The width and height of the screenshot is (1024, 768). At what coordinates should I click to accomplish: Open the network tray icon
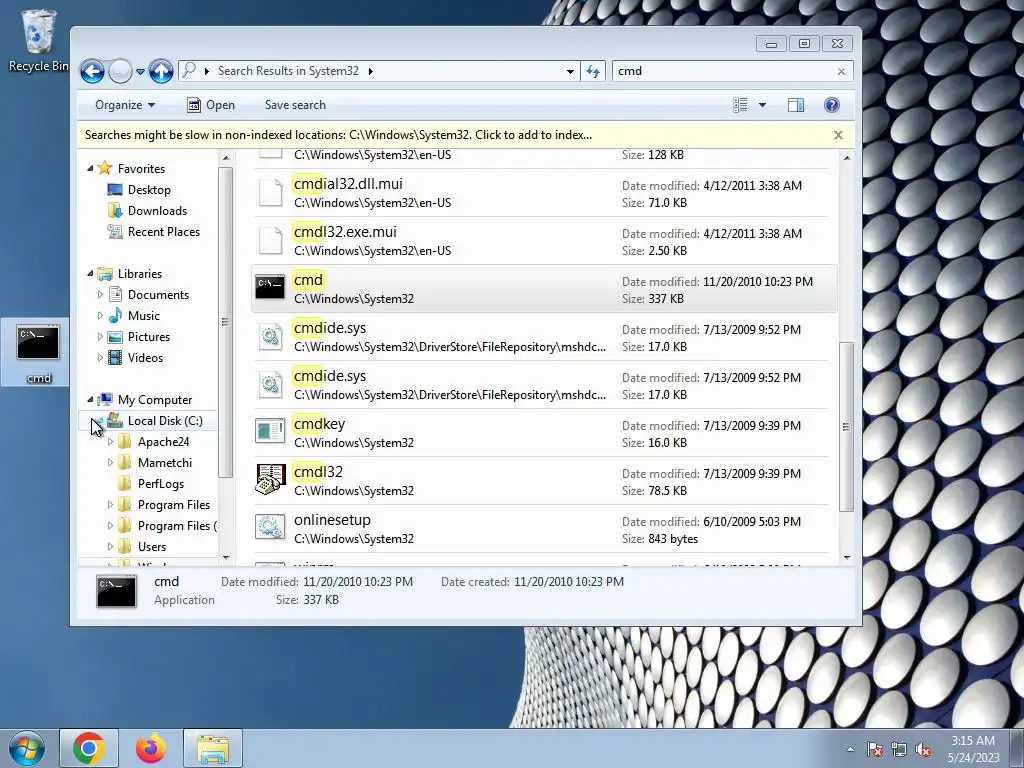click(899, 749)
